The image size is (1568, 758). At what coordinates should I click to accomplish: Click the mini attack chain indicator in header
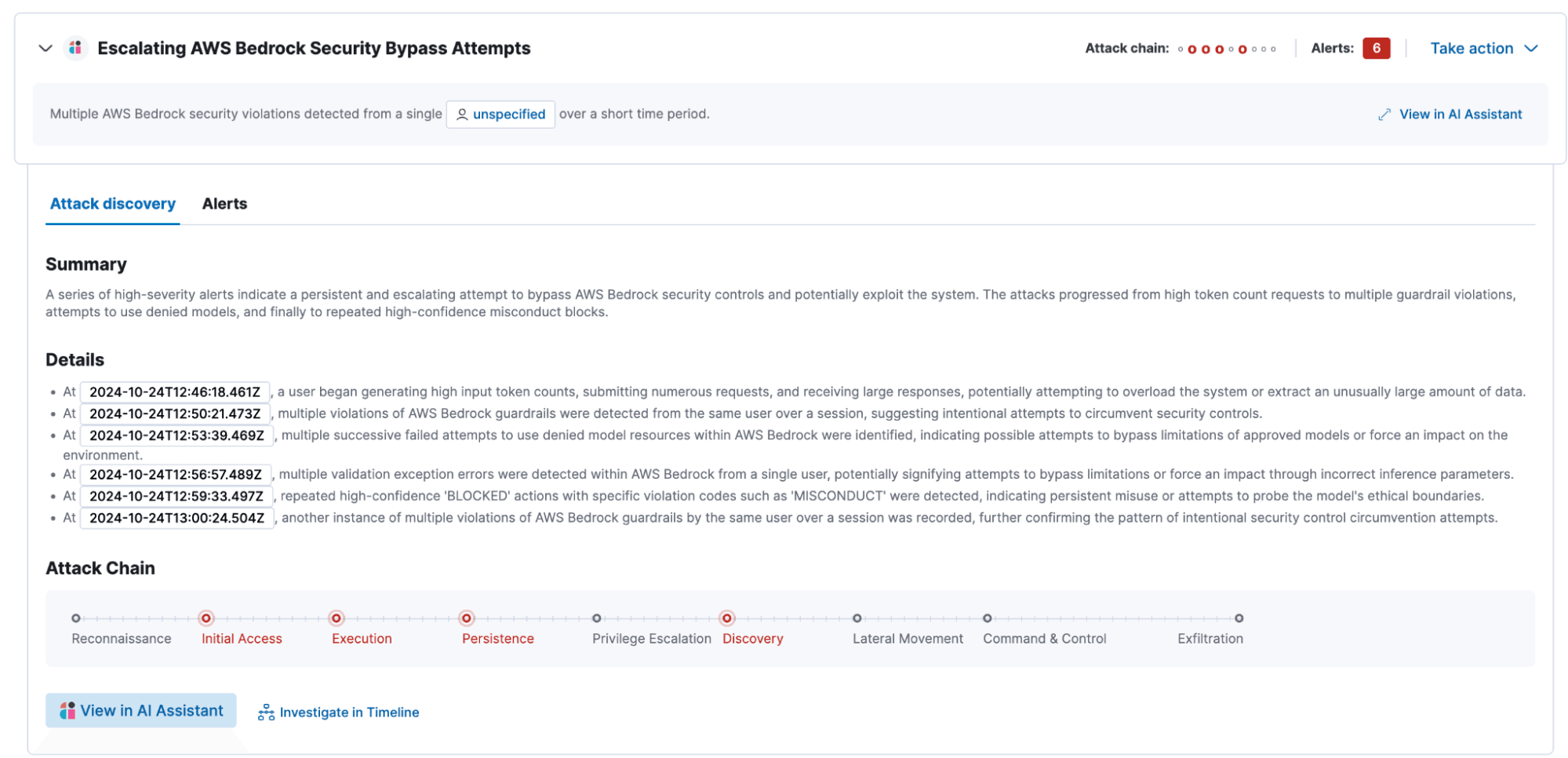click(x=1228, y=49)
